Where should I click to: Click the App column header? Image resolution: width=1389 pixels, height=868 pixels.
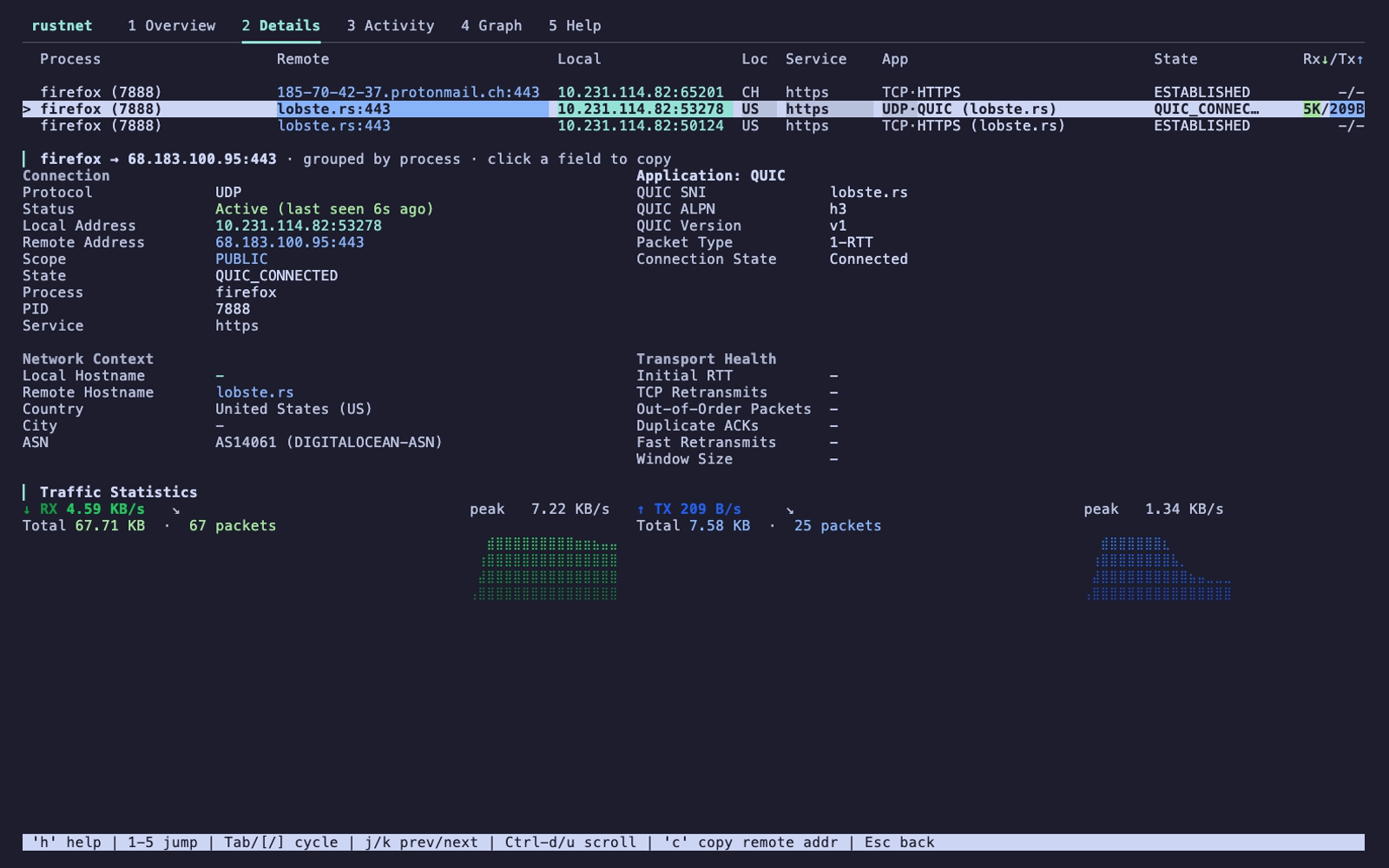(x=895, y=59)
